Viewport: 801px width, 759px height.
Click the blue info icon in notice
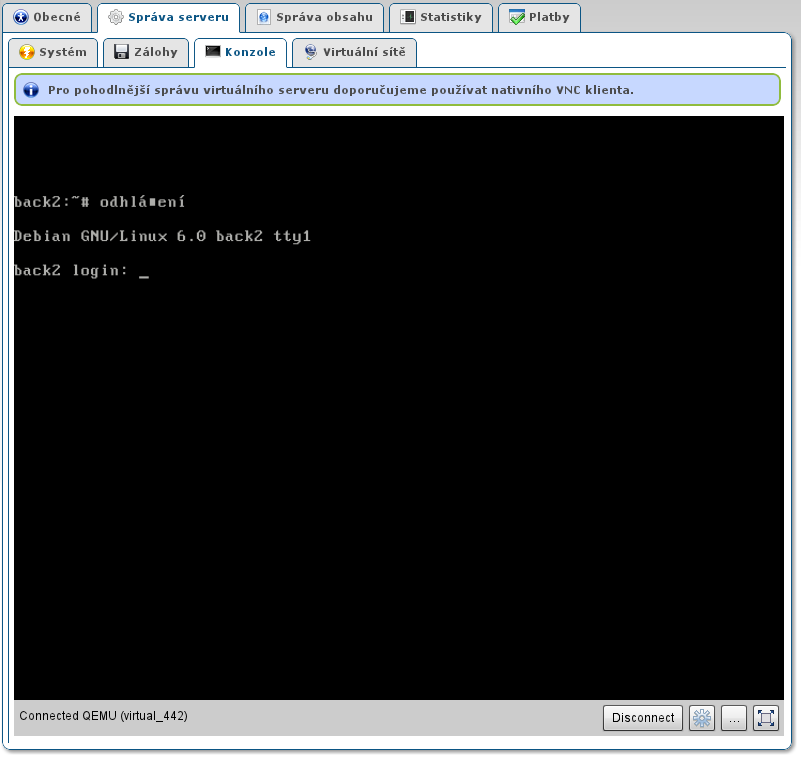[31, 90]
